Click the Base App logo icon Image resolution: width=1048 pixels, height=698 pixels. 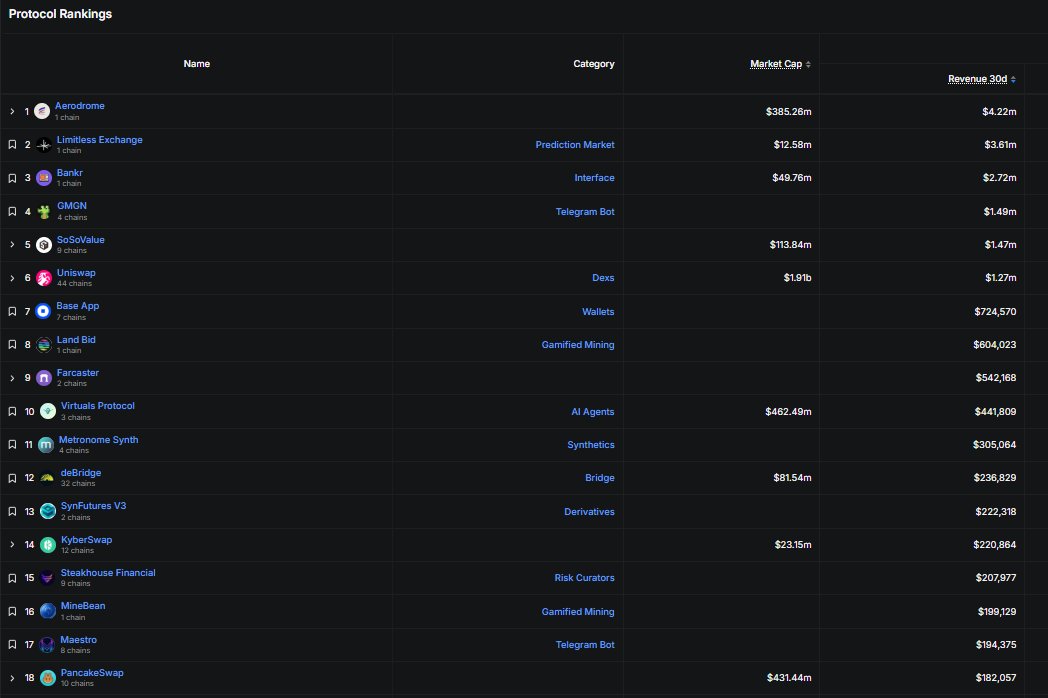point(43,311)
